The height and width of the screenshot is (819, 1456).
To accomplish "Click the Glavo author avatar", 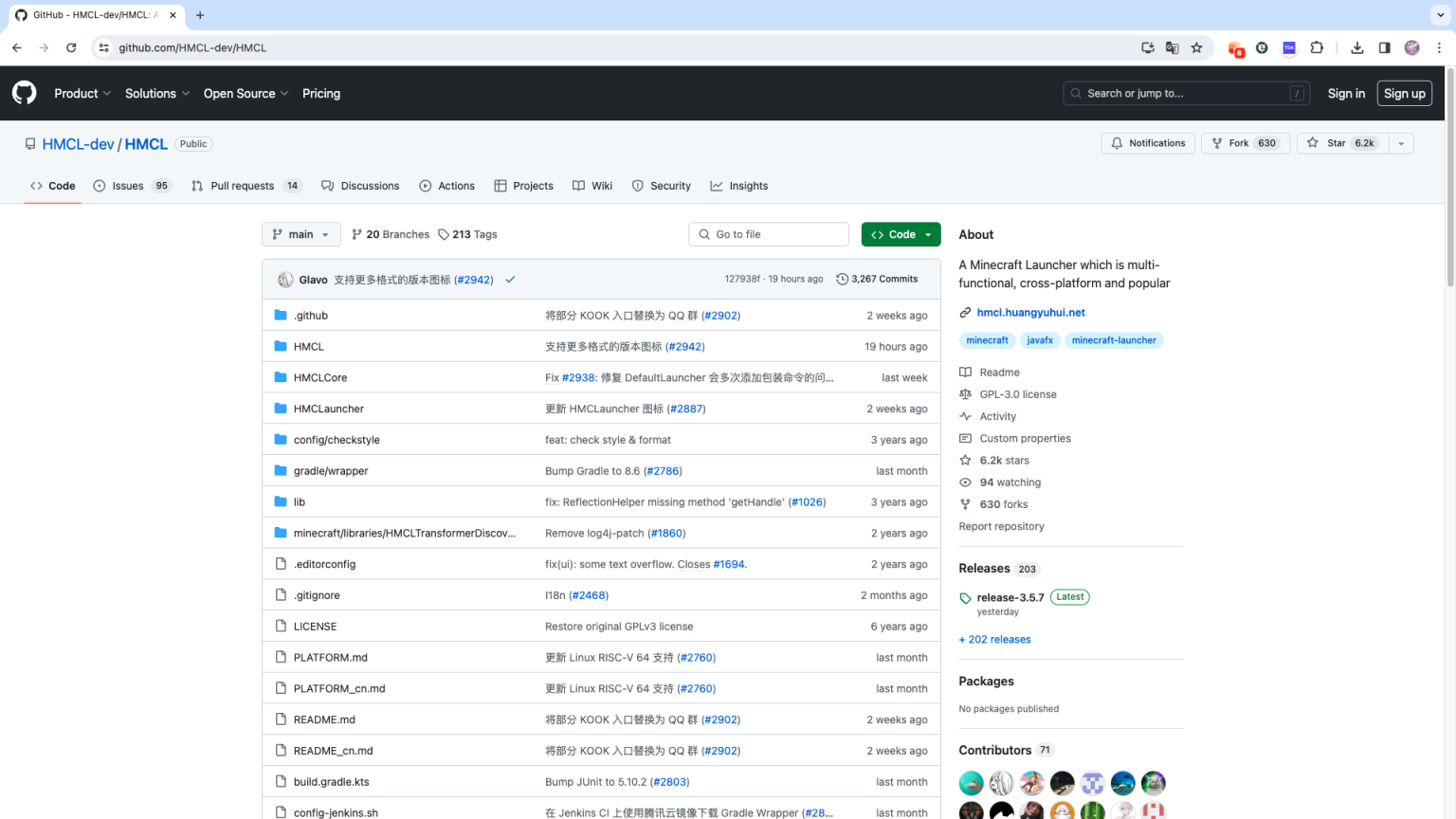I will click(x=285, y=280).
